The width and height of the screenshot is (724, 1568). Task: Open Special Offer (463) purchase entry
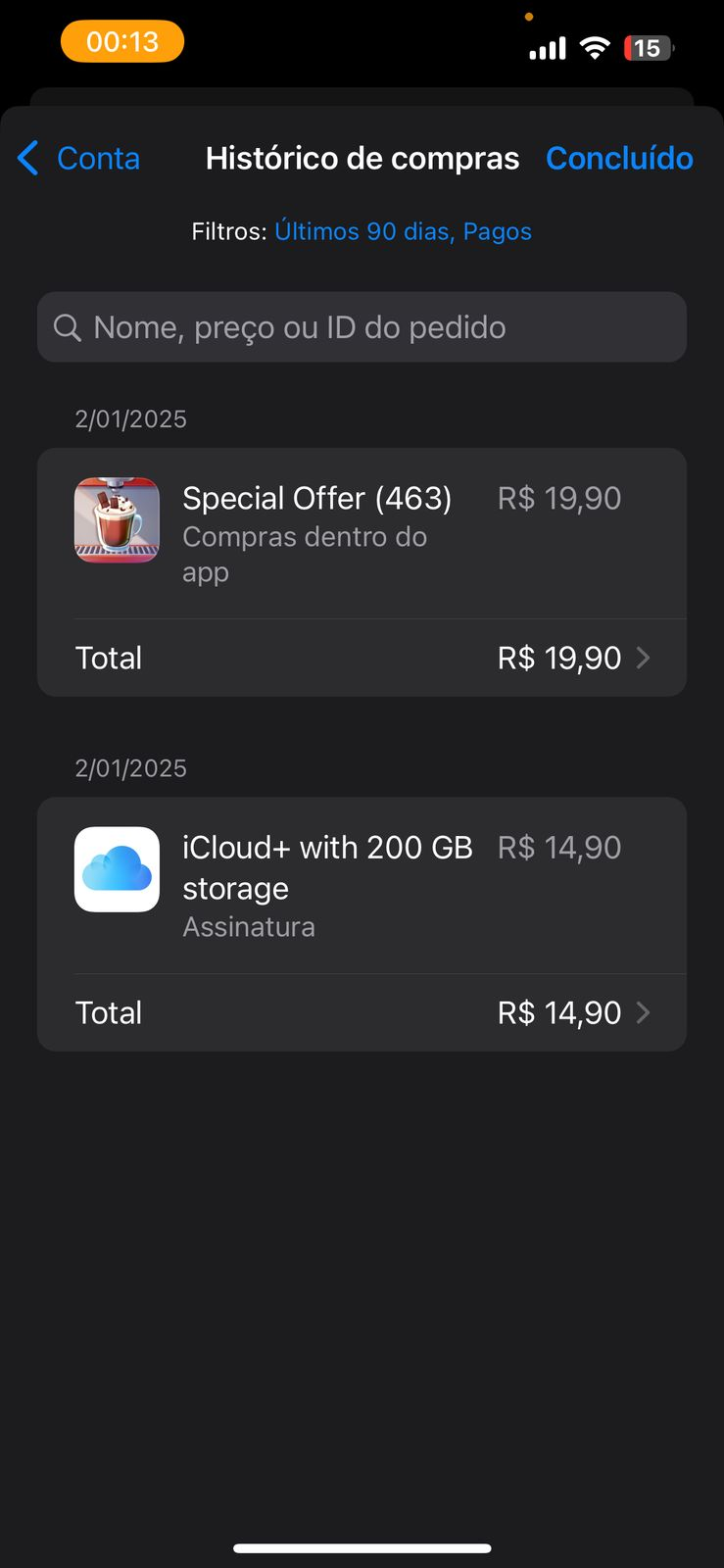point(317,499)
